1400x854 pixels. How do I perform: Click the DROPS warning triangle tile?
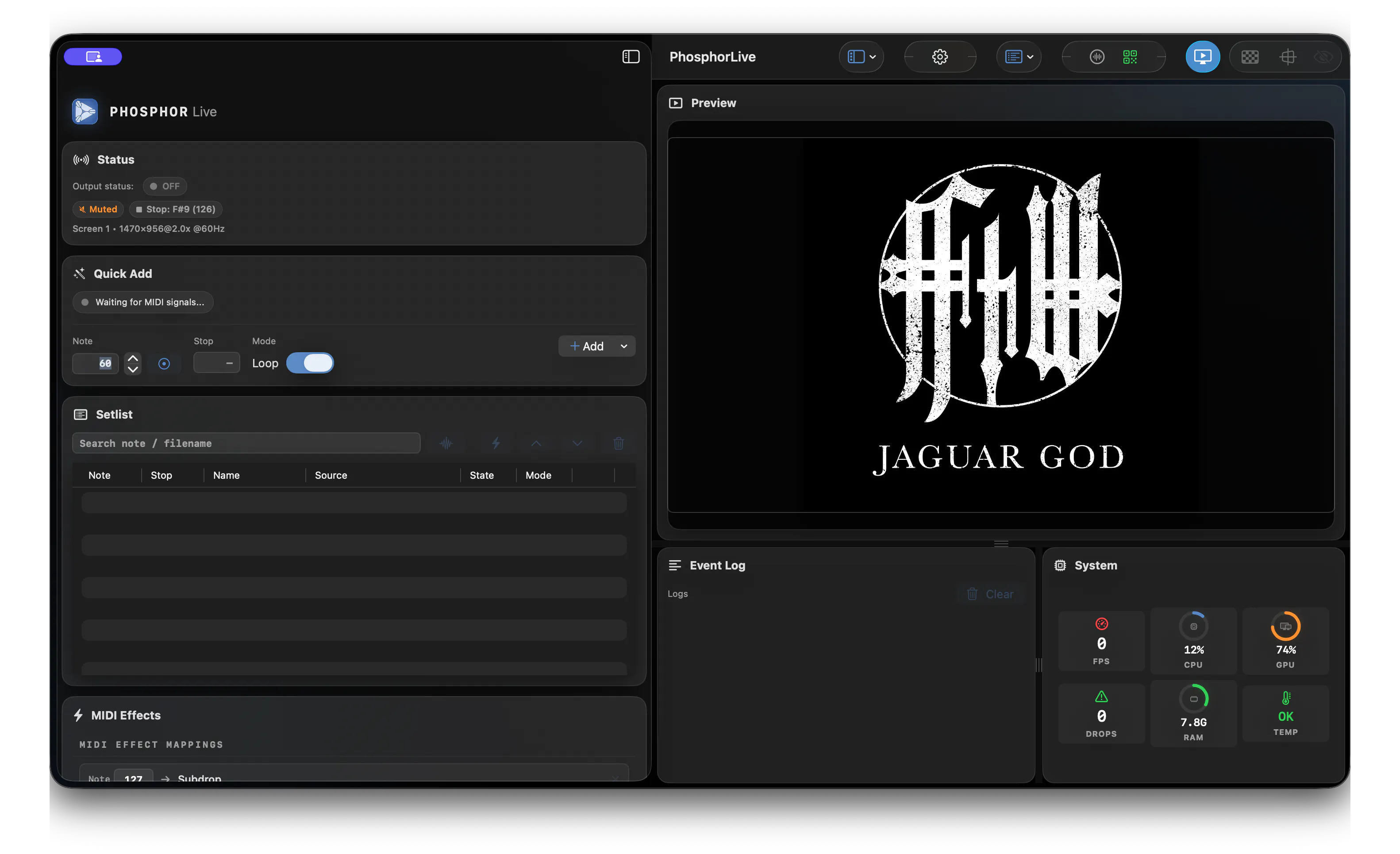coord(1101,714)
